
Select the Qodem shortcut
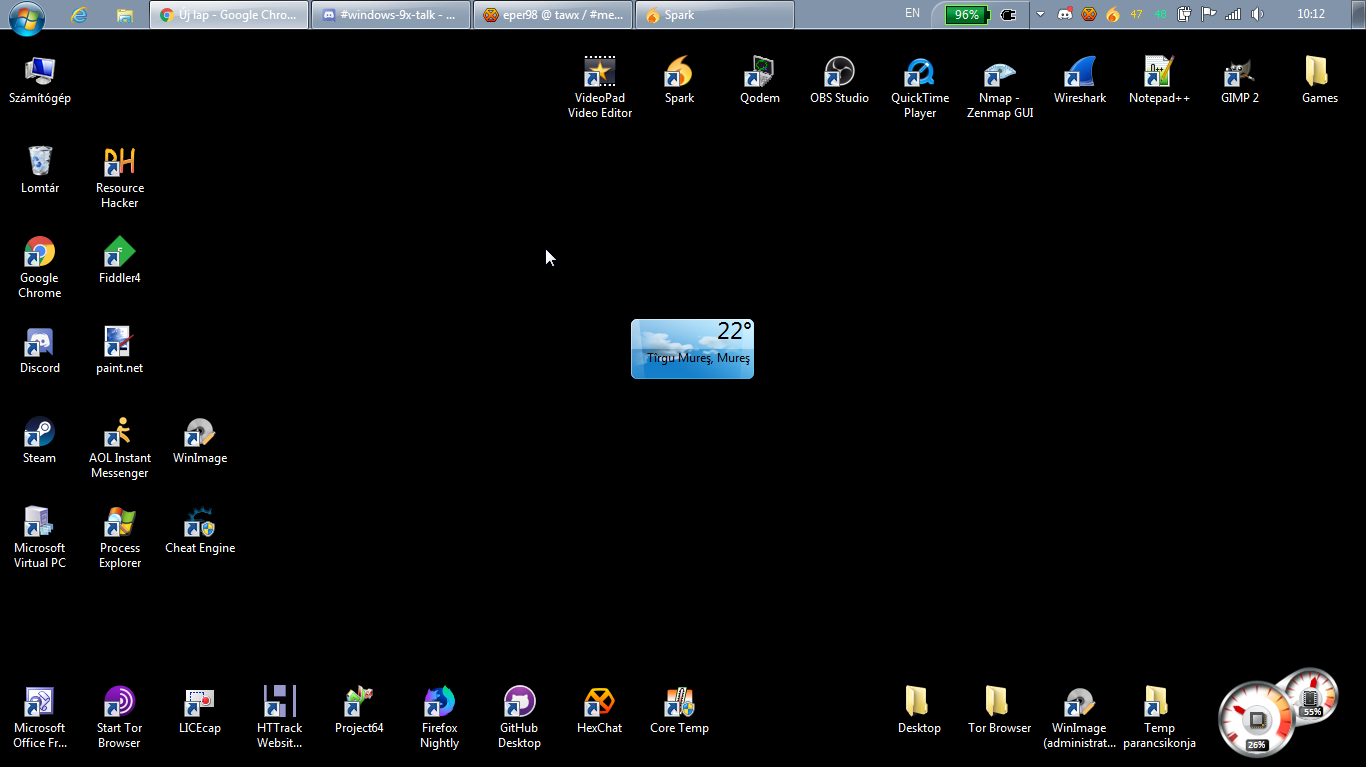(760, 80)
